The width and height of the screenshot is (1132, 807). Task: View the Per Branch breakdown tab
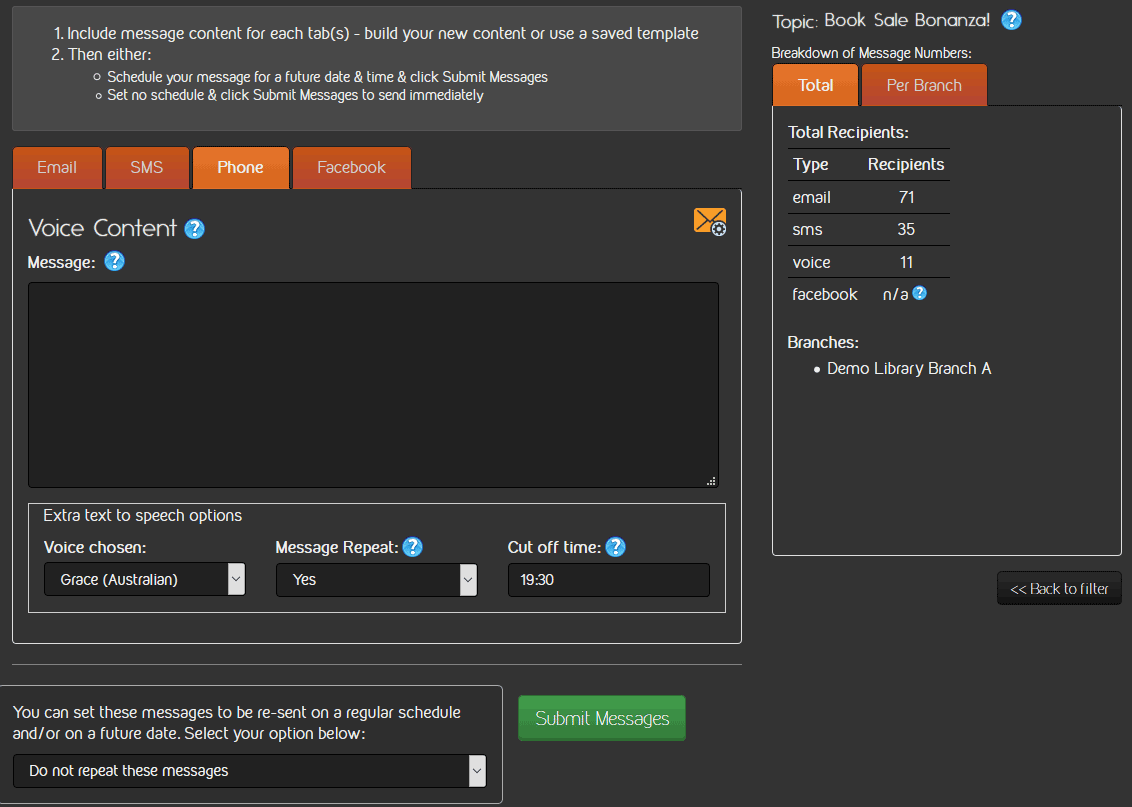click(x=923, y=86)
